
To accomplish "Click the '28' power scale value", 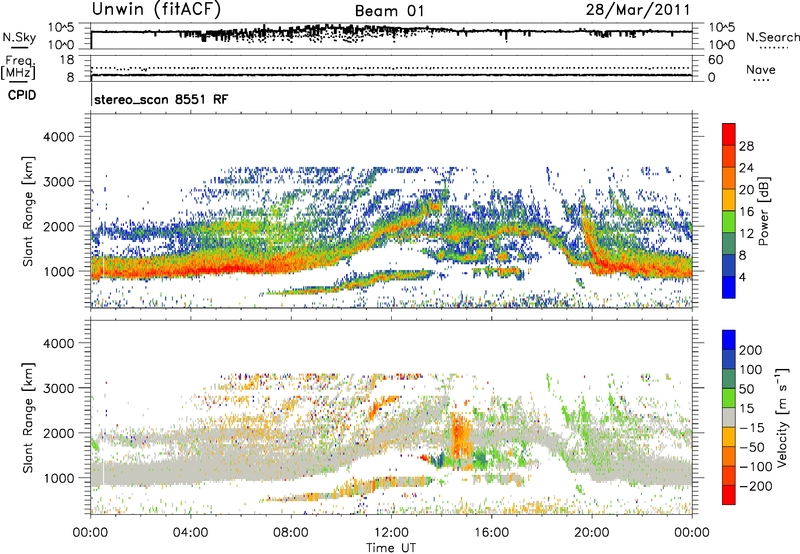I will [746, 146].
